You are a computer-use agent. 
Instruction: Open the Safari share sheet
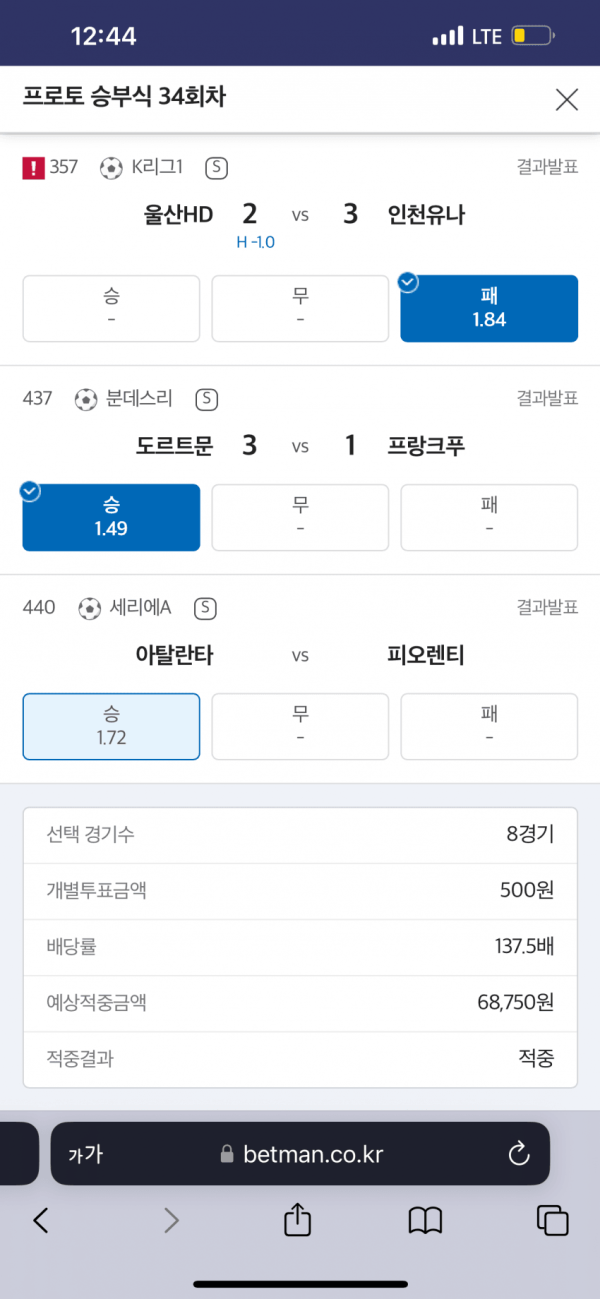point(296,1219)
